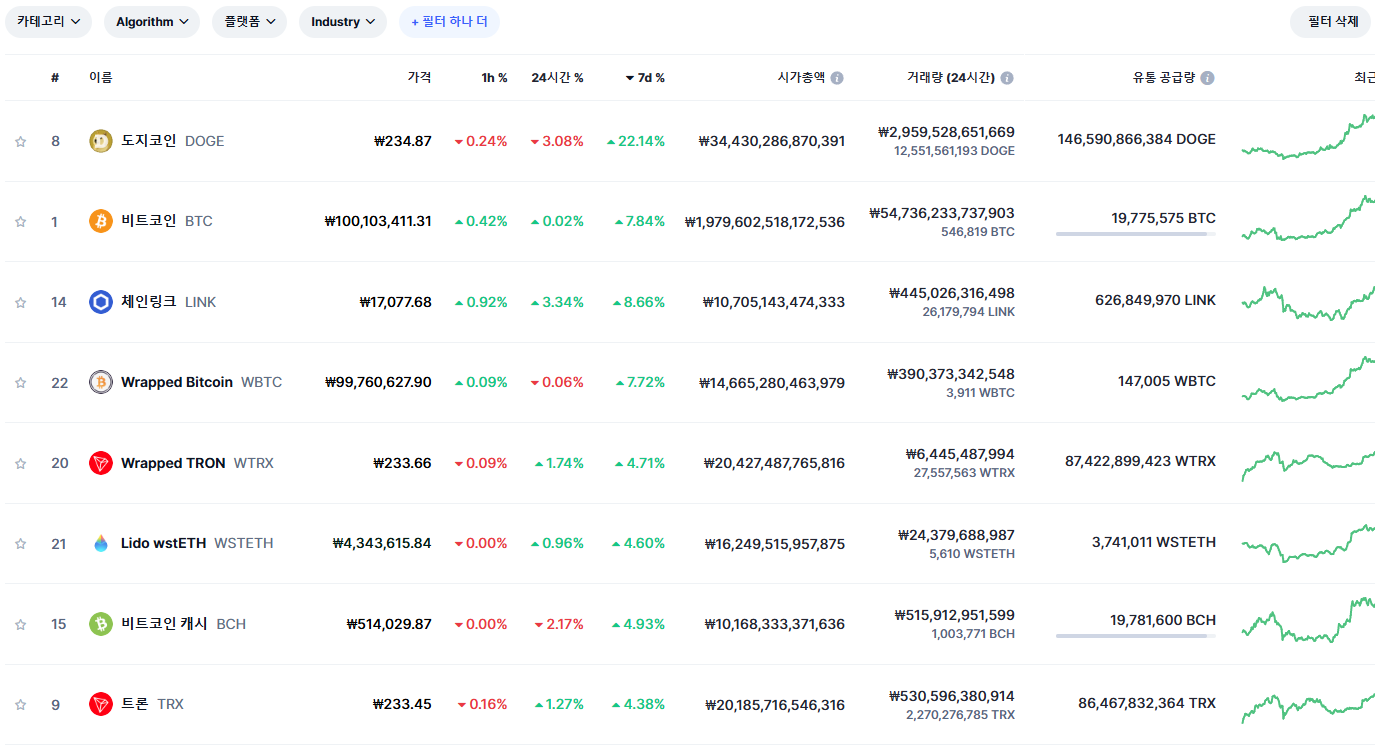Favorite the TRX row with star
The image size is (1393, 754).
[x=20, y=704]
